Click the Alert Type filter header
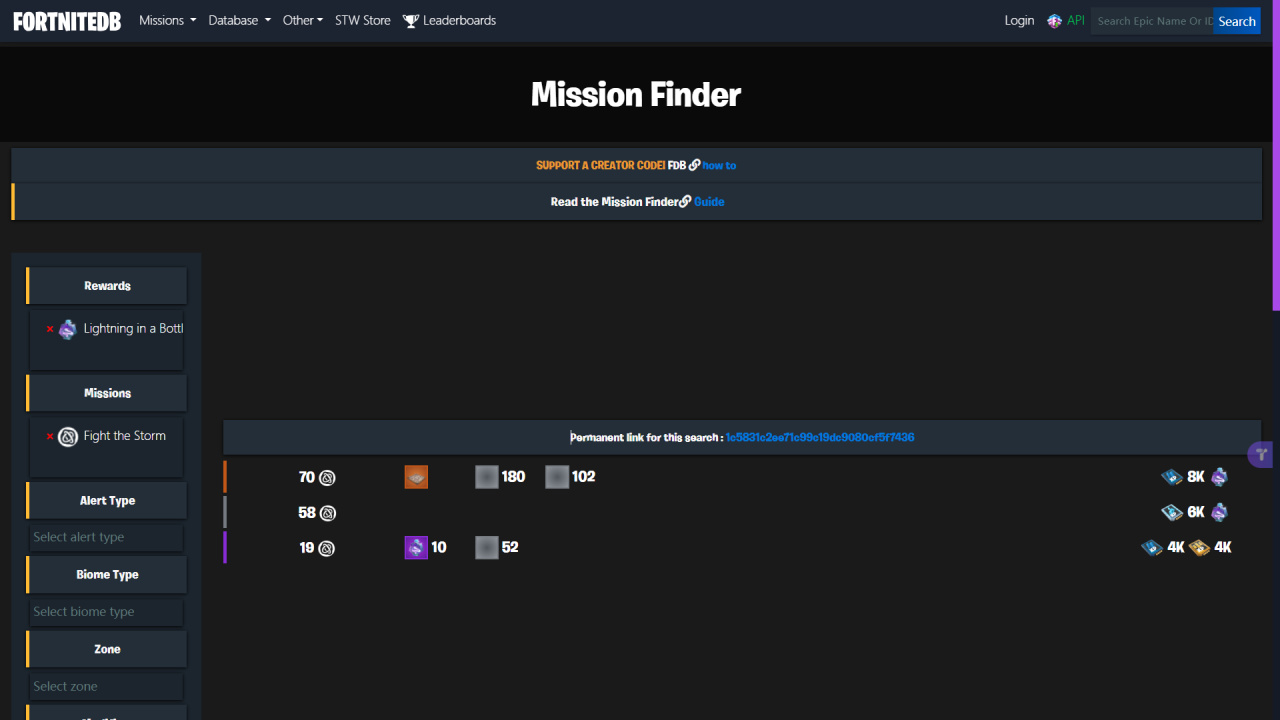Image resolution: width=1280 pixels, height=720 pixels. pyautogui.click(x=107, y=501)
